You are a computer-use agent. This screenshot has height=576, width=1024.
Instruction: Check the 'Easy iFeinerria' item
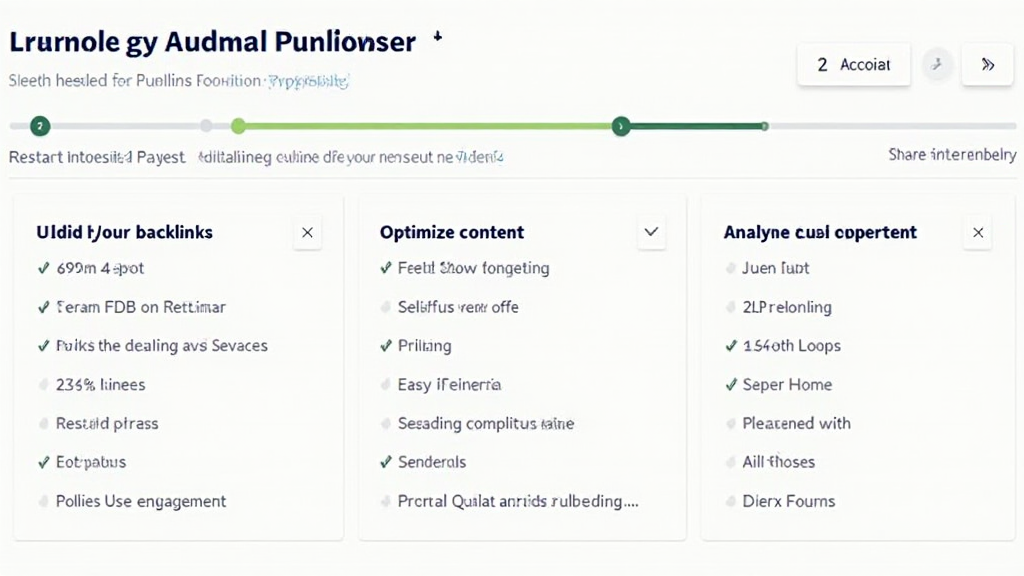click(386, 385)
